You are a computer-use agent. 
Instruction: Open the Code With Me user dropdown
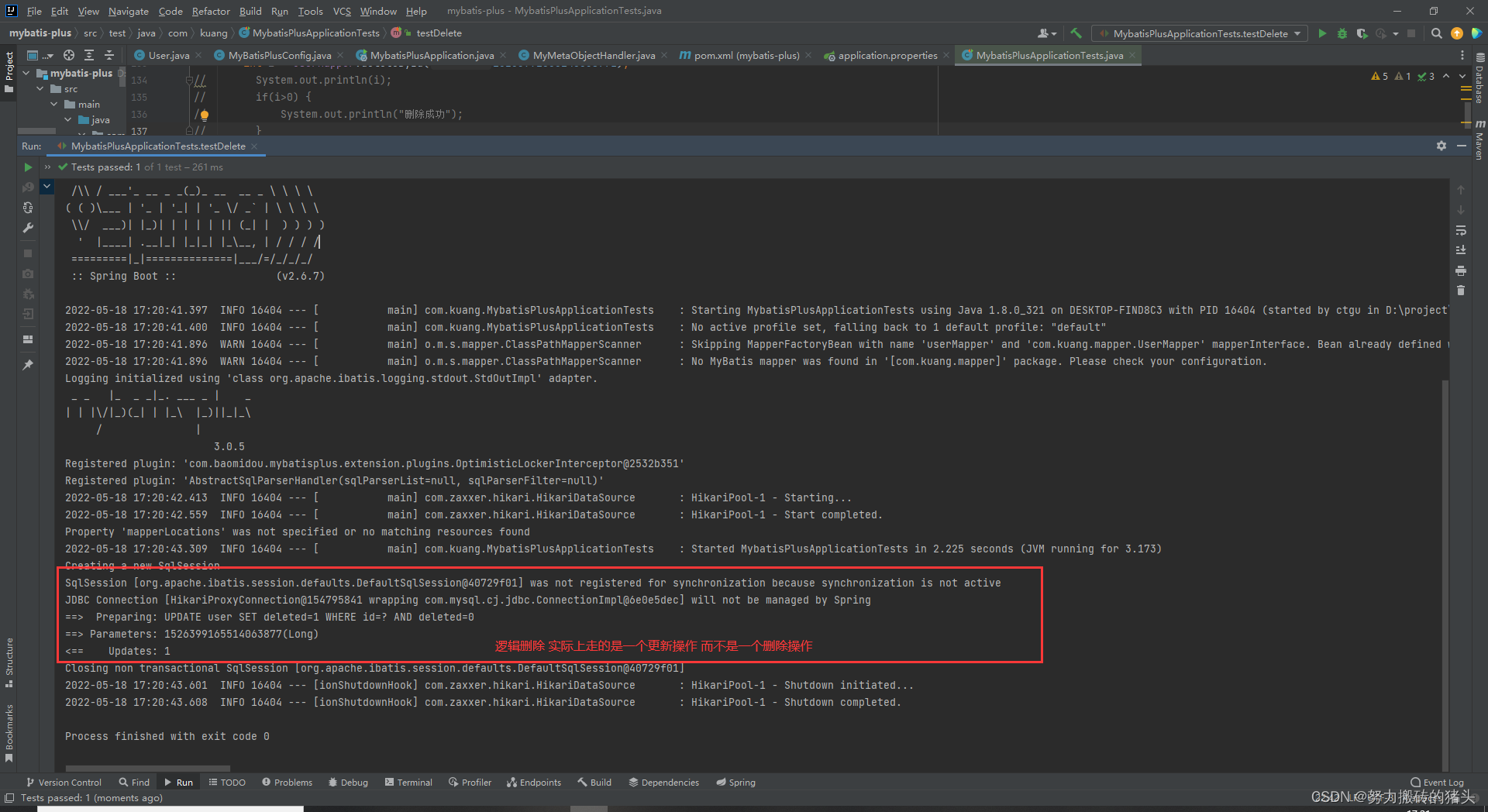pos(1047,33)
